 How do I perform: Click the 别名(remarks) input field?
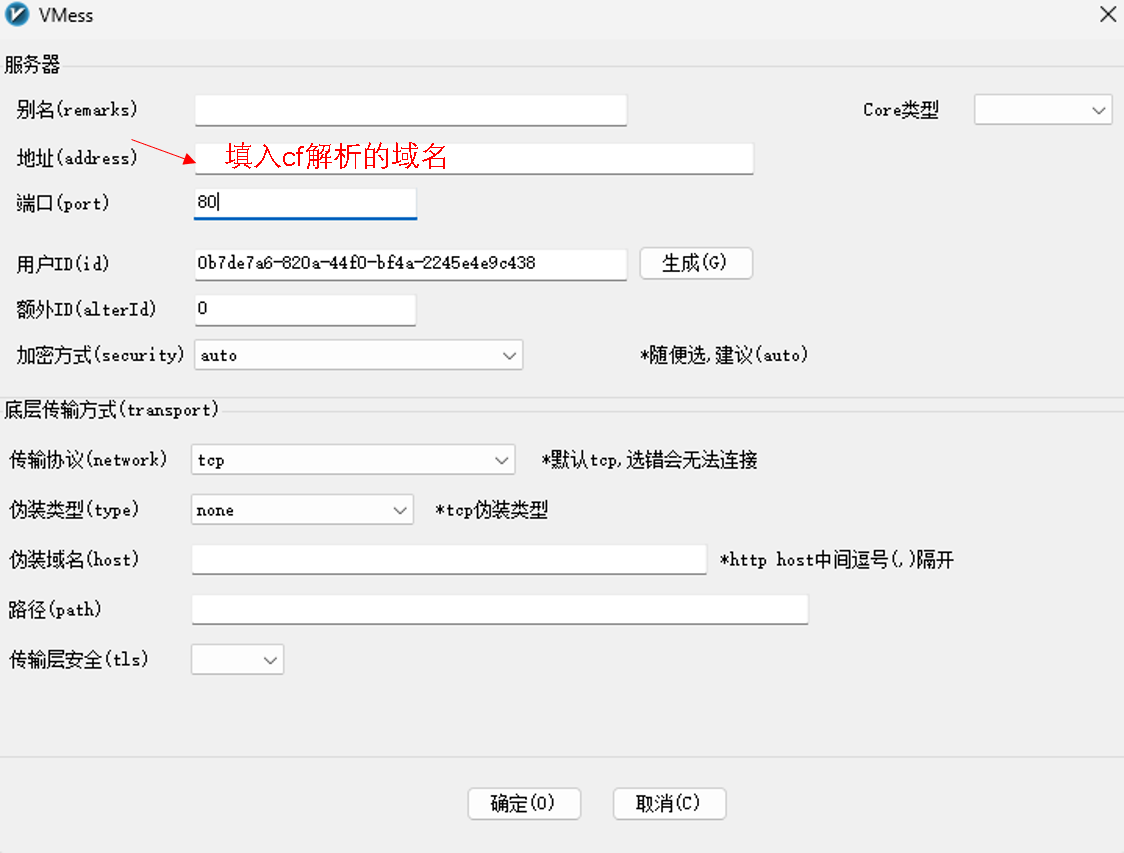pyautogui.click(x=410, y=110)
